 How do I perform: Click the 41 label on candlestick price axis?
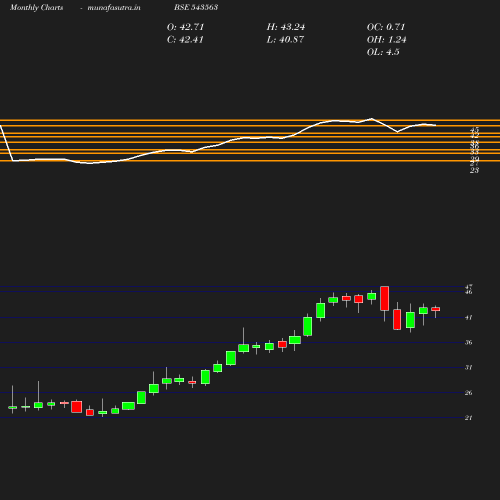[x=469, y=318]
